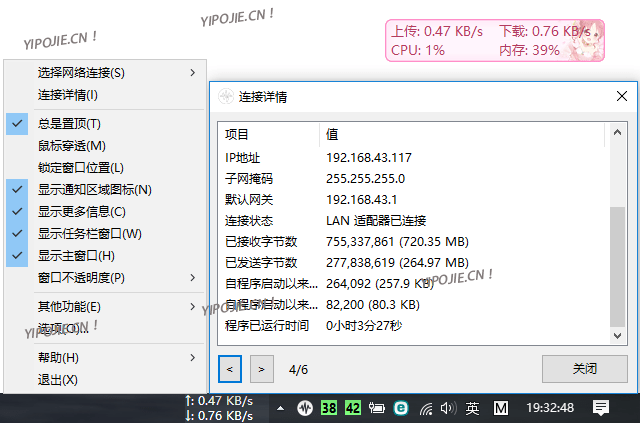The image size is (640, 423).
Task: Click the M input method tray icon
Action: pos(501,408)
